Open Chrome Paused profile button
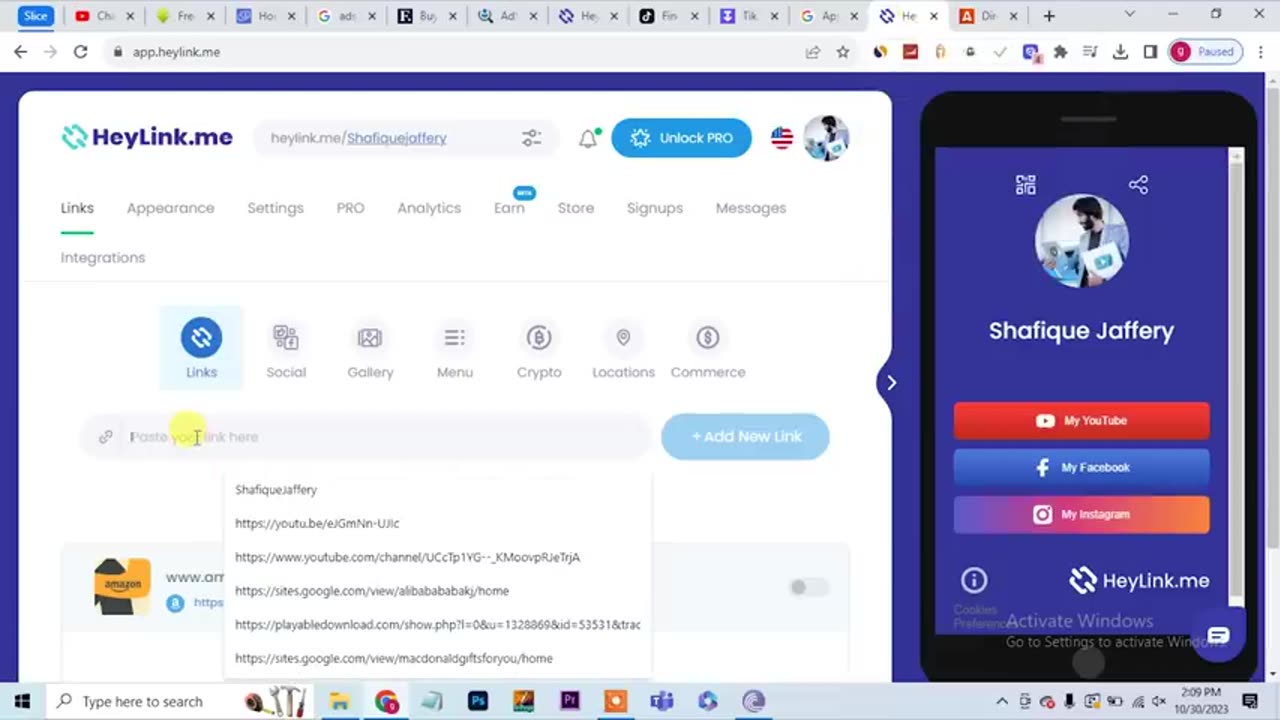This screenshot has width=1280, height=720. (1205, 52)
